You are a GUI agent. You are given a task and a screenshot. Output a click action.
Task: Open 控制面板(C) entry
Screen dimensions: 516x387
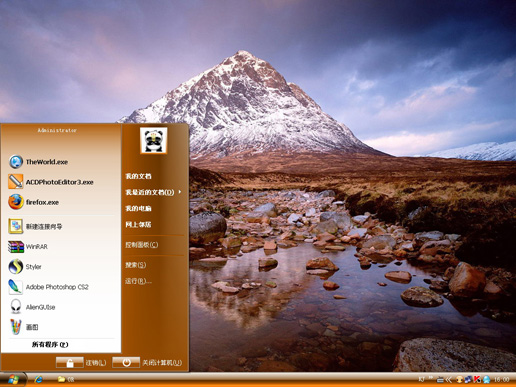coord(142,245)
